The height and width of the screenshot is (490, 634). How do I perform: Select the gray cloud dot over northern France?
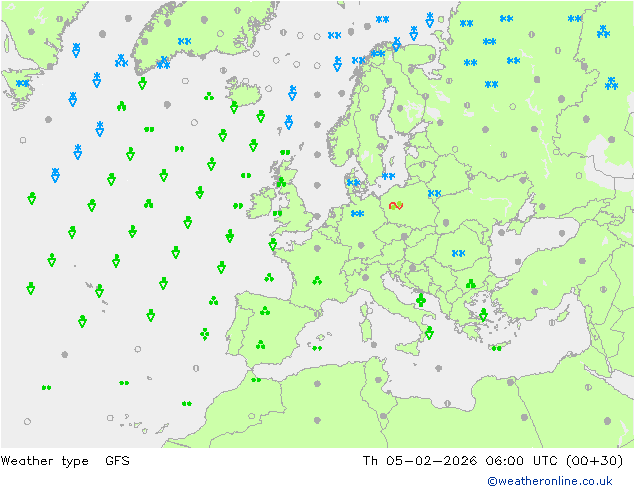pyautogui.click(x=317, y=248)
